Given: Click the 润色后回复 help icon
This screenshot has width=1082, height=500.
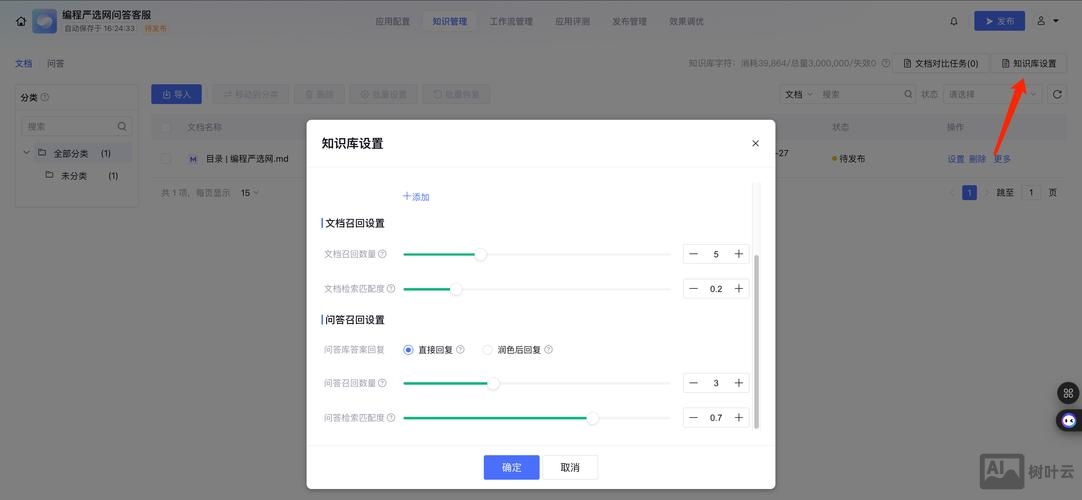Looking at the screenshot, I should coord(549,350).
